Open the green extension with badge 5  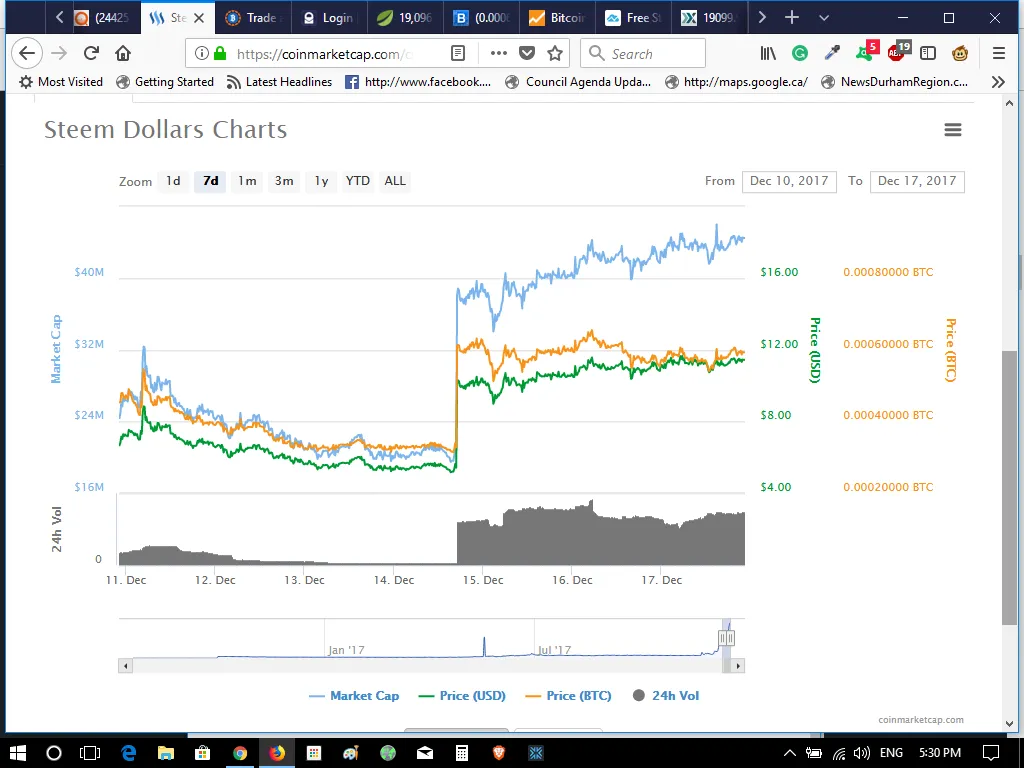coord(867,52)
